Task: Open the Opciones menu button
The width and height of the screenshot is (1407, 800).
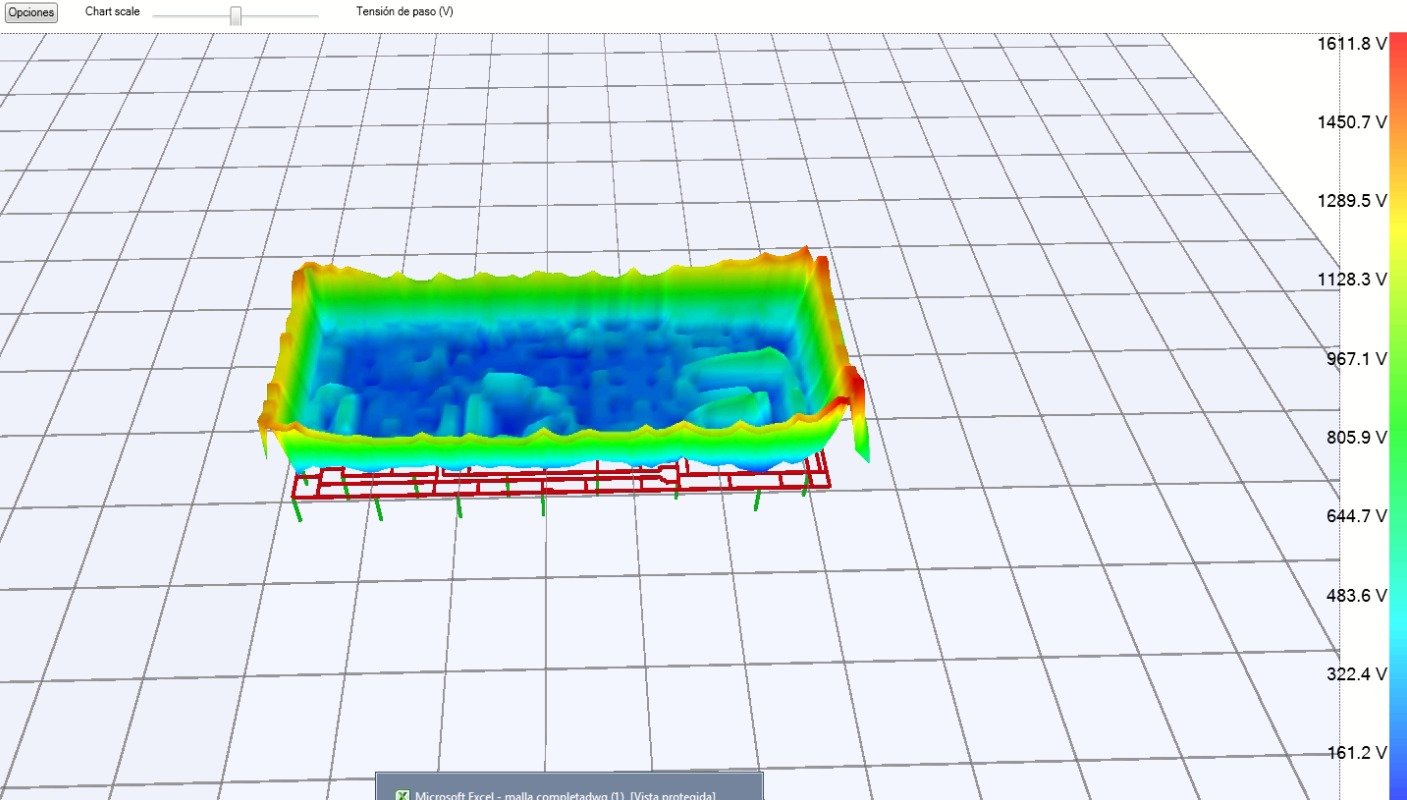Action: [31, 13]
